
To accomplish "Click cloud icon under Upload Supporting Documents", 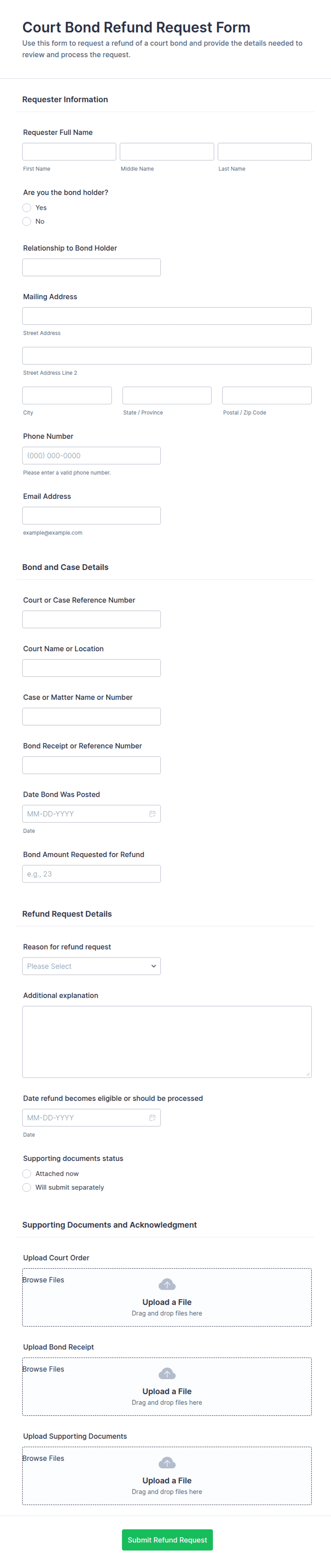I will pyautogui.click(x=167, y=1463).
